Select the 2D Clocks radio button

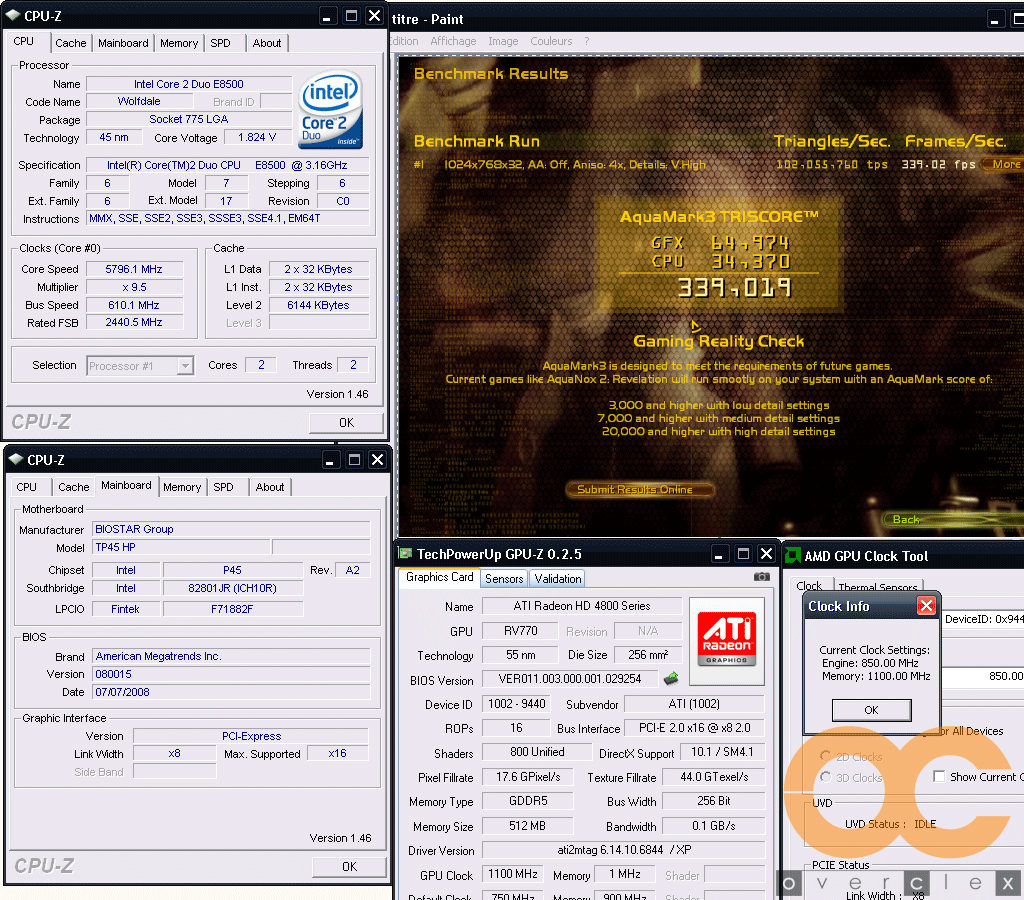(825, 756)
